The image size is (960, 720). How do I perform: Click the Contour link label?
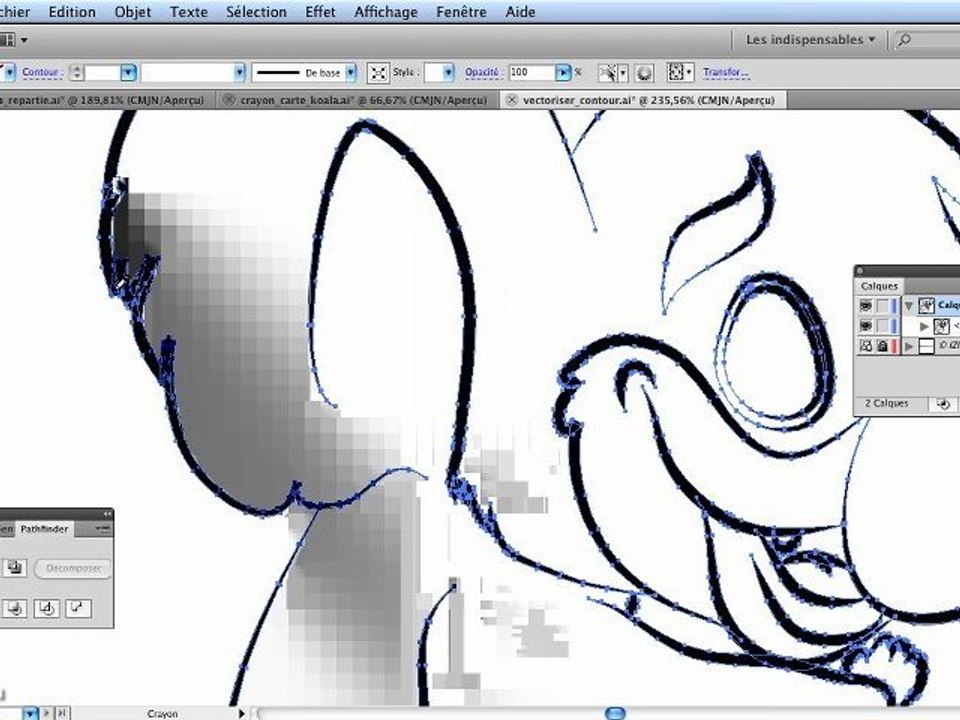point(42,72)
